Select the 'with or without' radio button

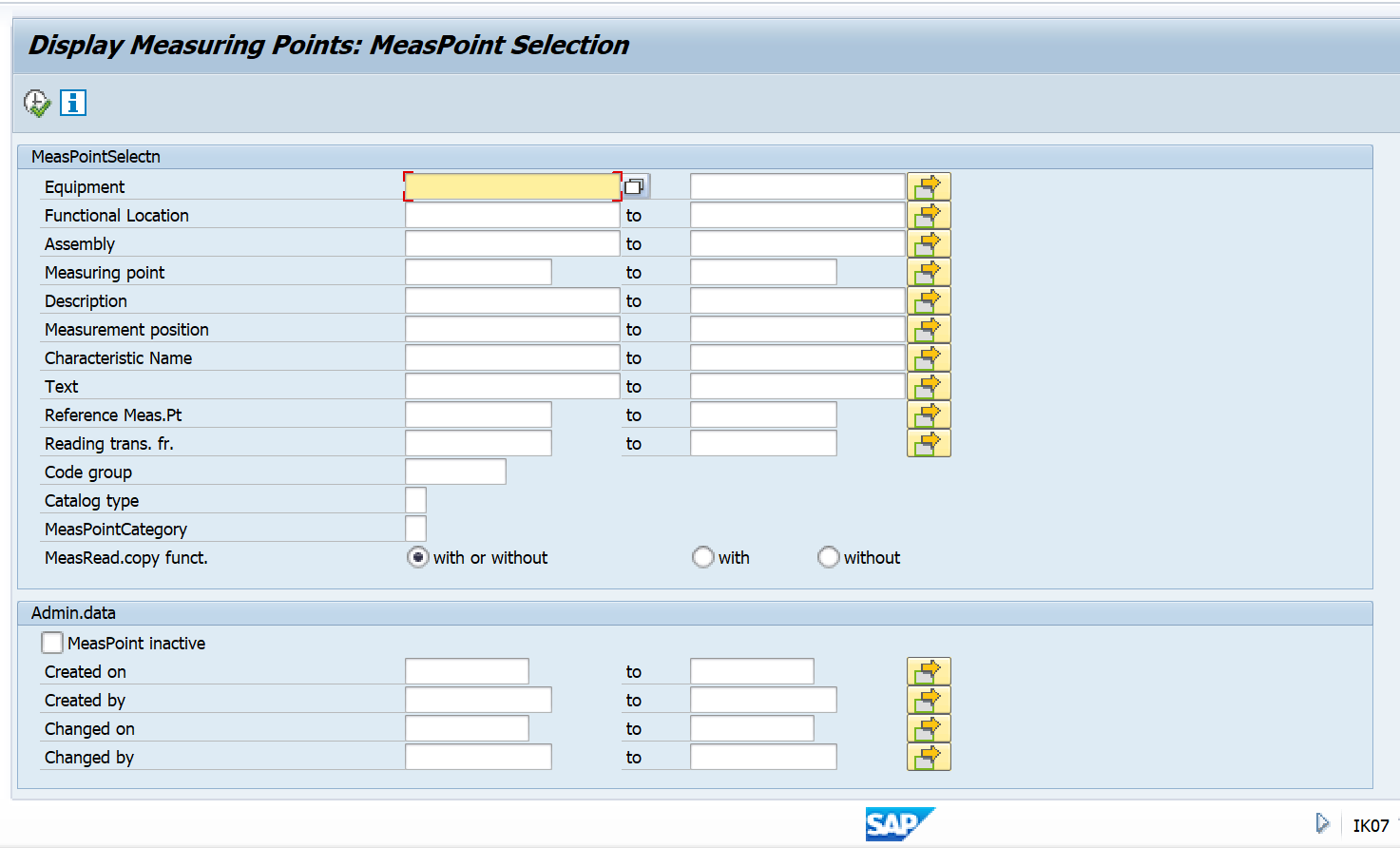click(417, 557)
